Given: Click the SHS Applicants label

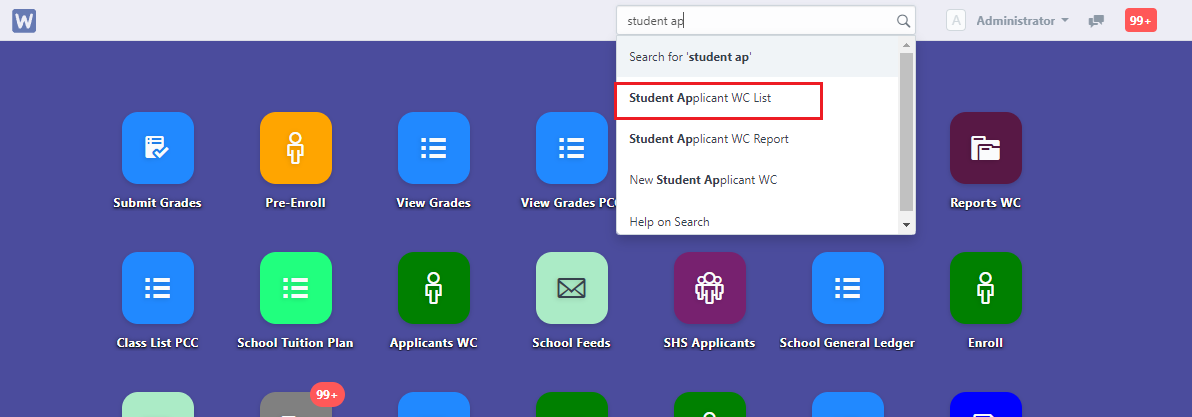Looking at the screenshot, I should click(709, 343).
